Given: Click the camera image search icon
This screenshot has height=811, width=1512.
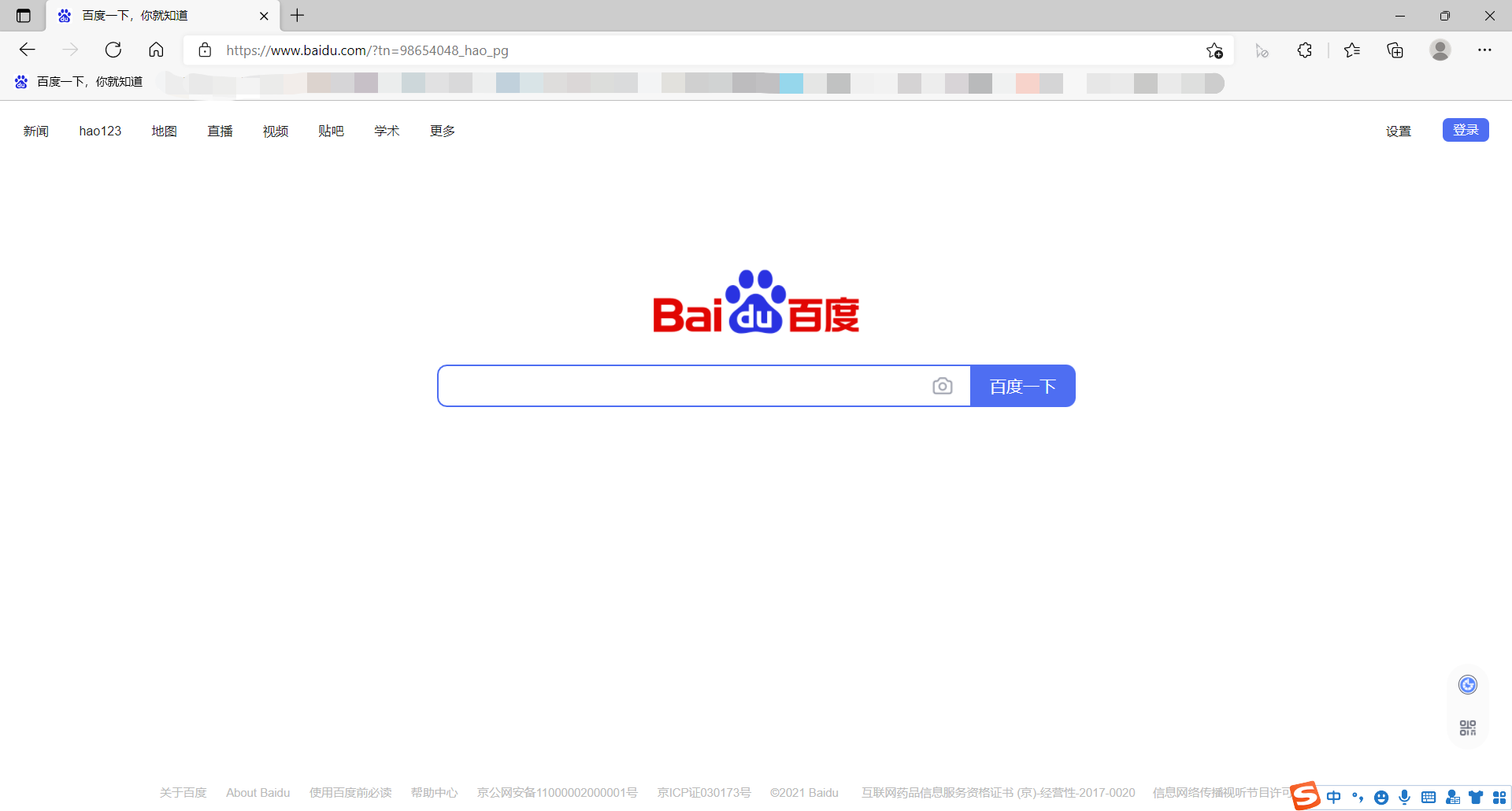Looking at the screenshot, I should (943, 386).
